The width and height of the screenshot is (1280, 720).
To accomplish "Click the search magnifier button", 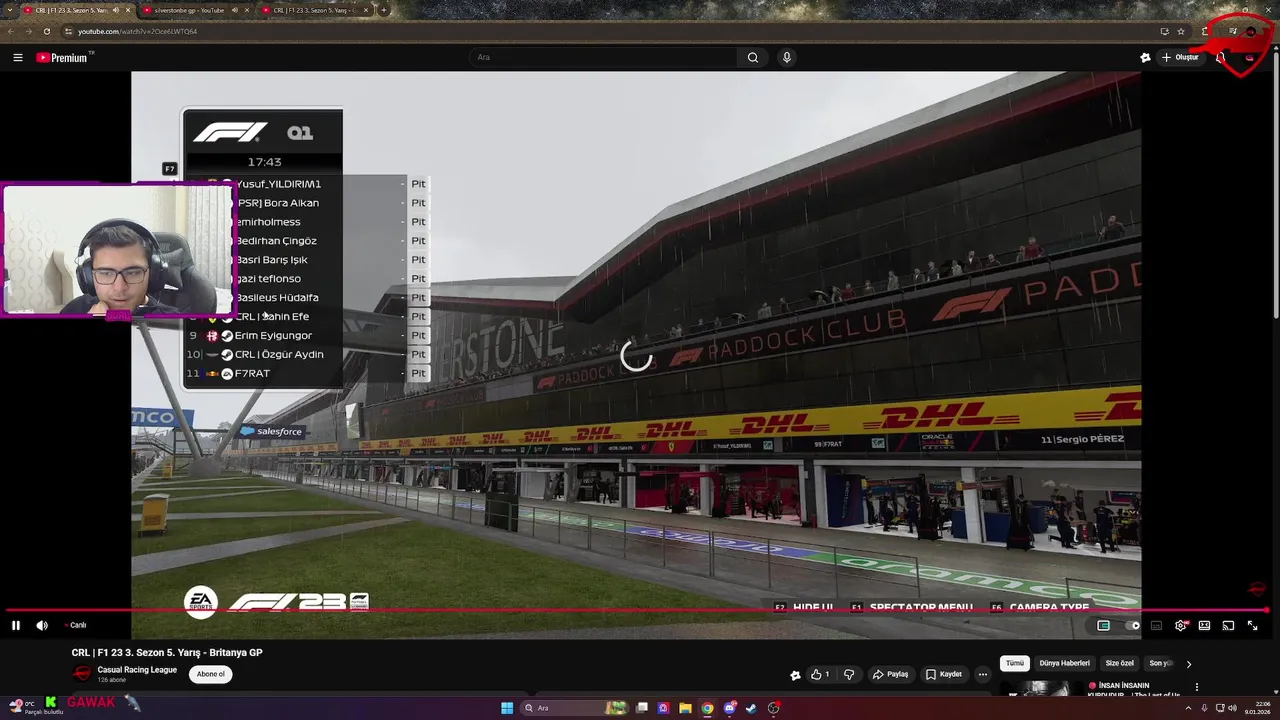I will (x=753, y=57).
